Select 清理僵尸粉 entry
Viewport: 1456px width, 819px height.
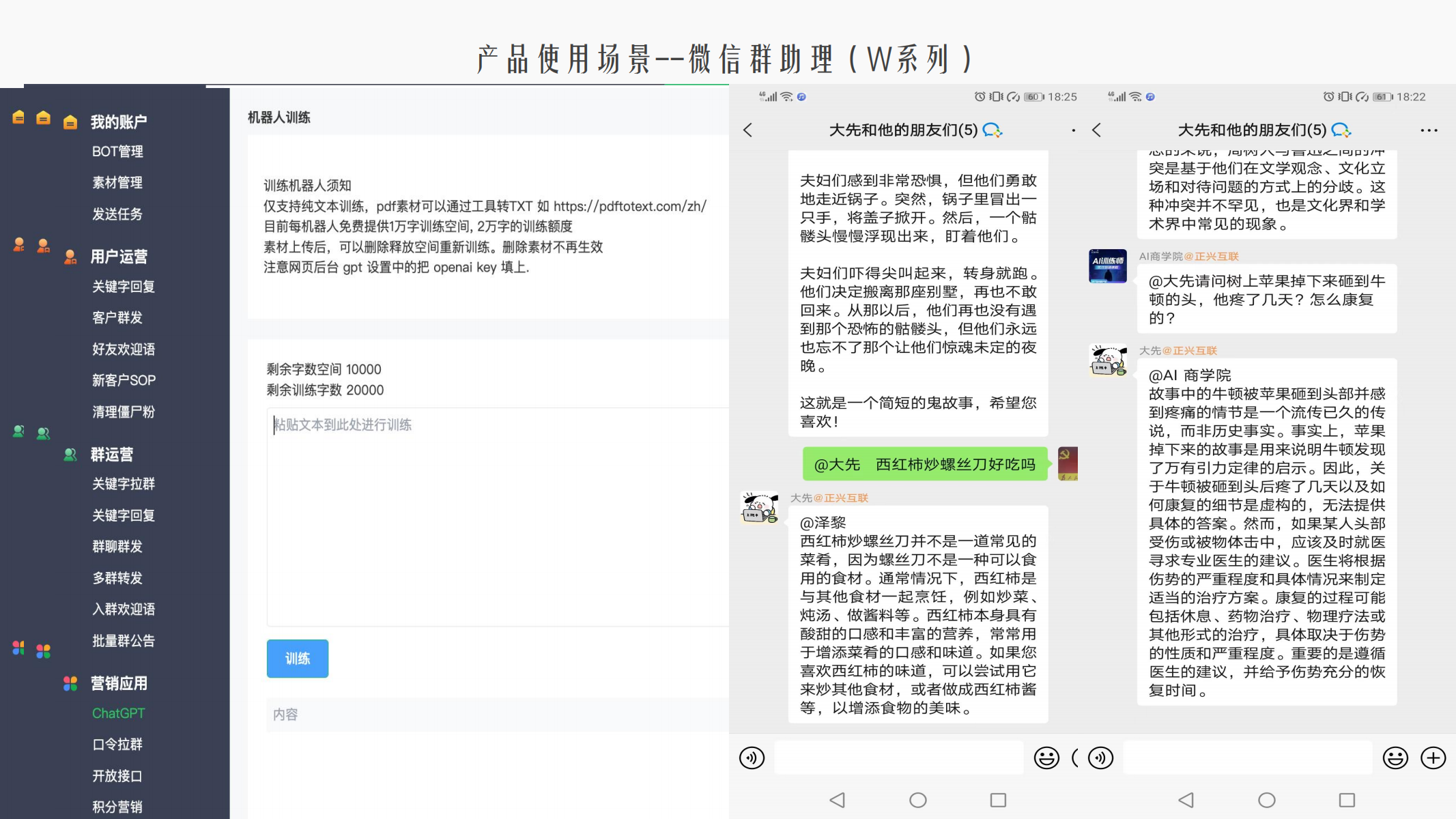point(124,412)
